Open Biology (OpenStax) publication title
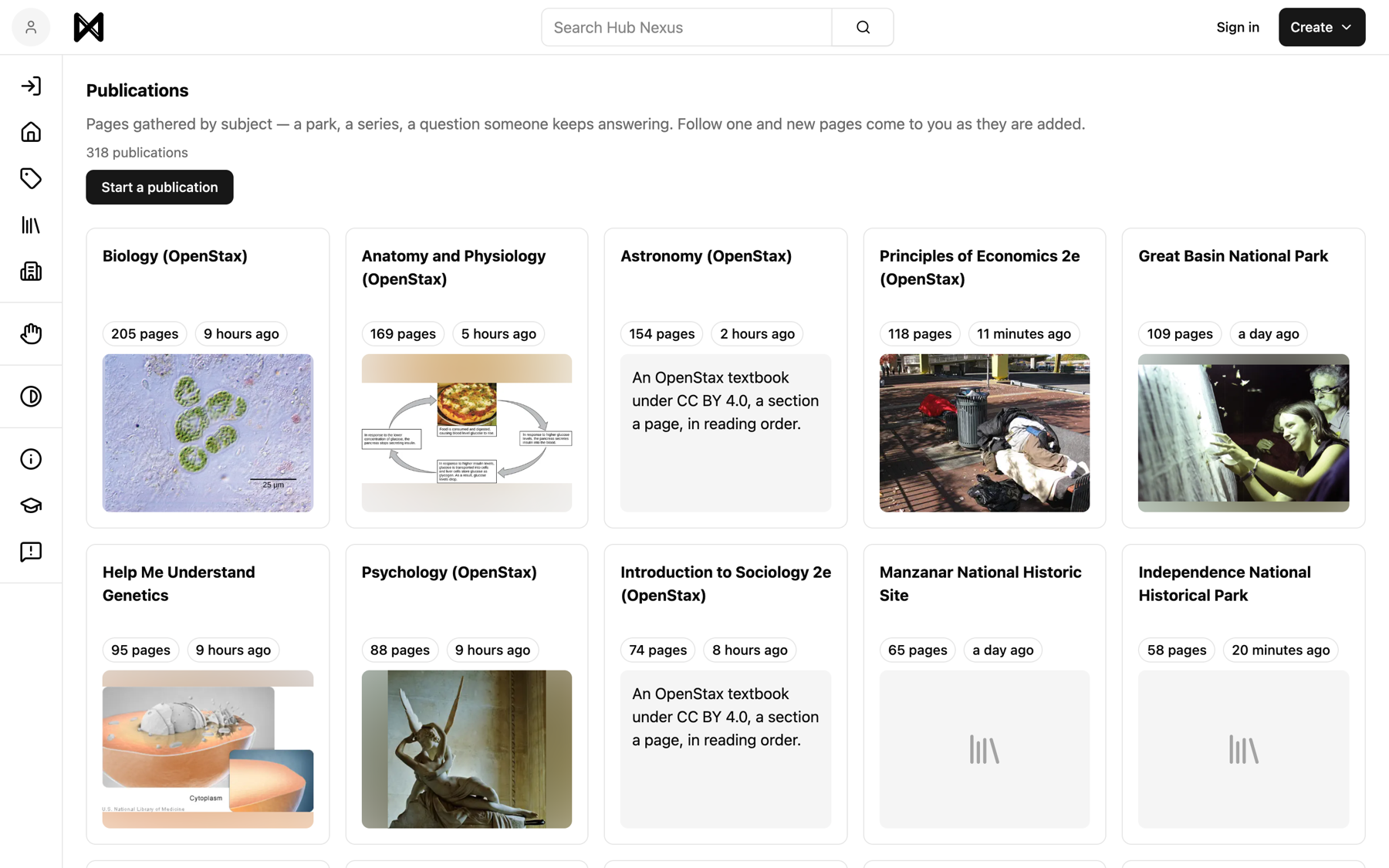The image size is (1389, 868). [175, 256]
